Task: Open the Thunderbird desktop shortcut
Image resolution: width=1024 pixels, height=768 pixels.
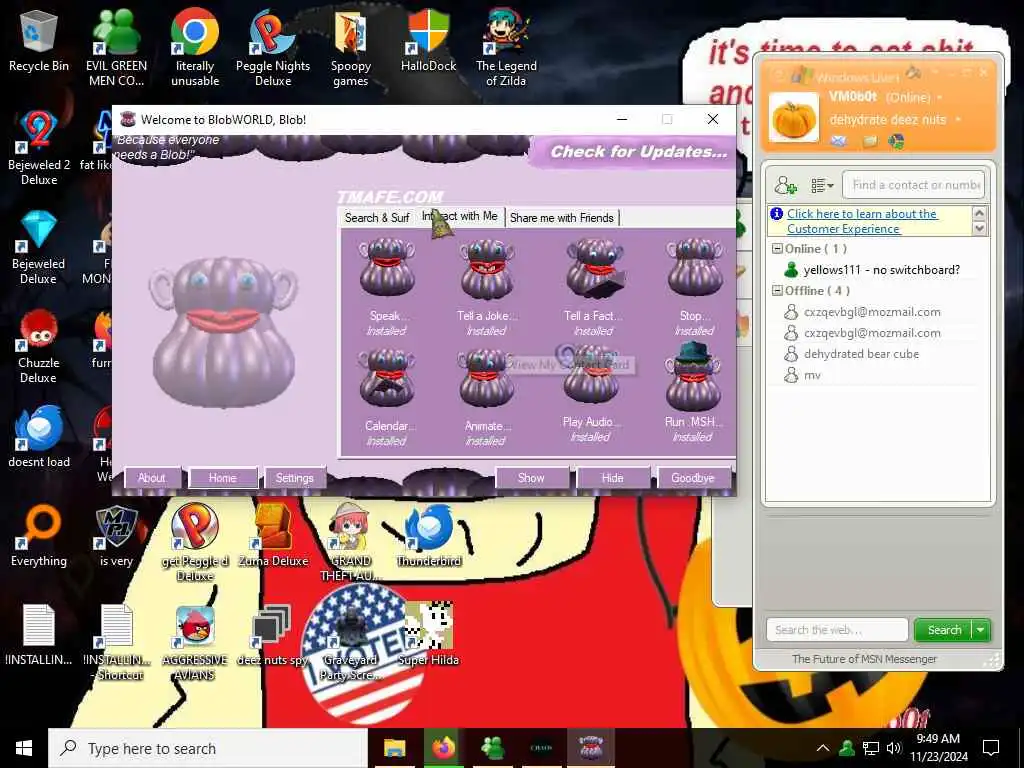Action: coord(428,536)
